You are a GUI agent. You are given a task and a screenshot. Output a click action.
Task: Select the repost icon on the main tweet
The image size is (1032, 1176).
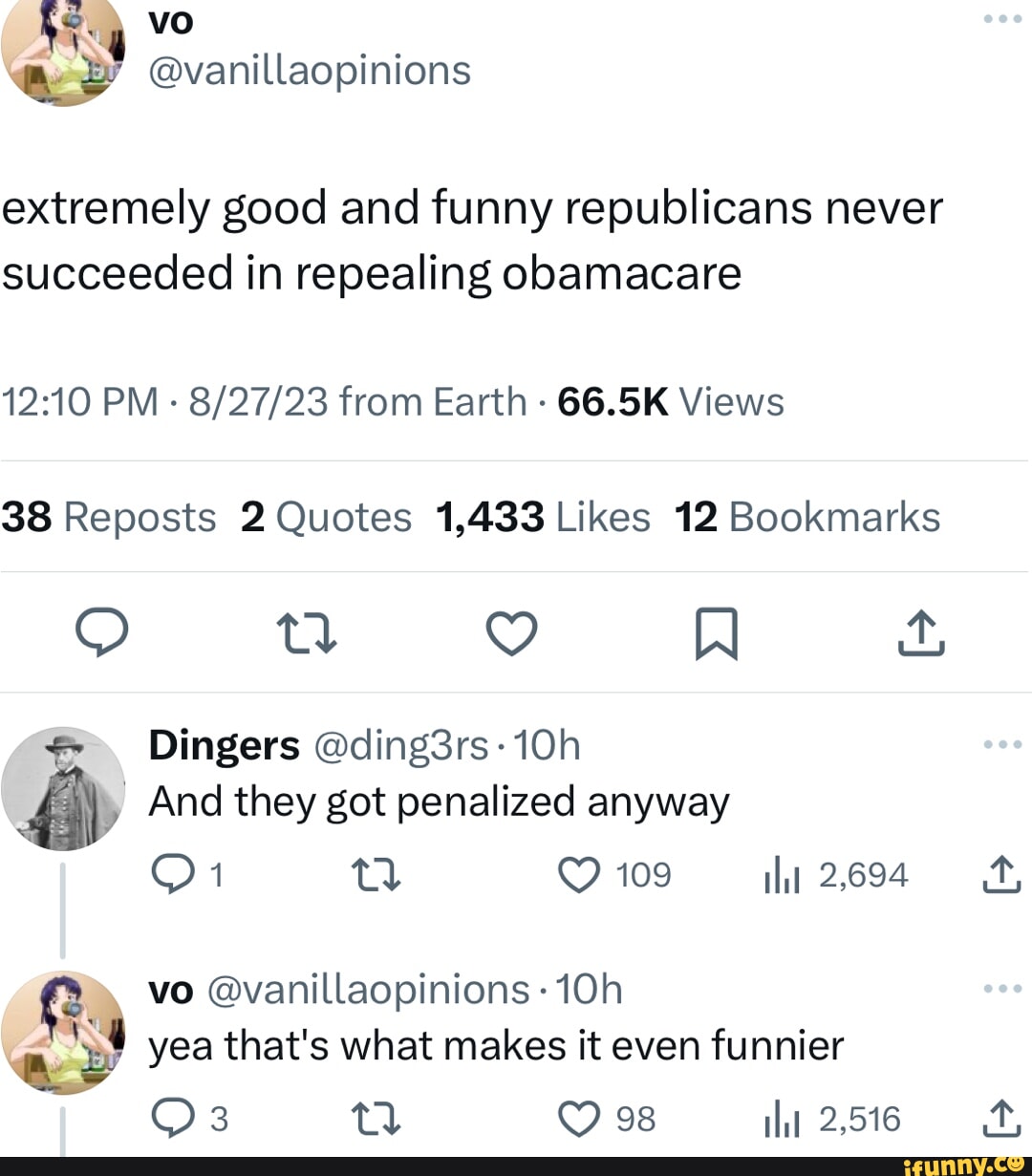coord(308,633)
